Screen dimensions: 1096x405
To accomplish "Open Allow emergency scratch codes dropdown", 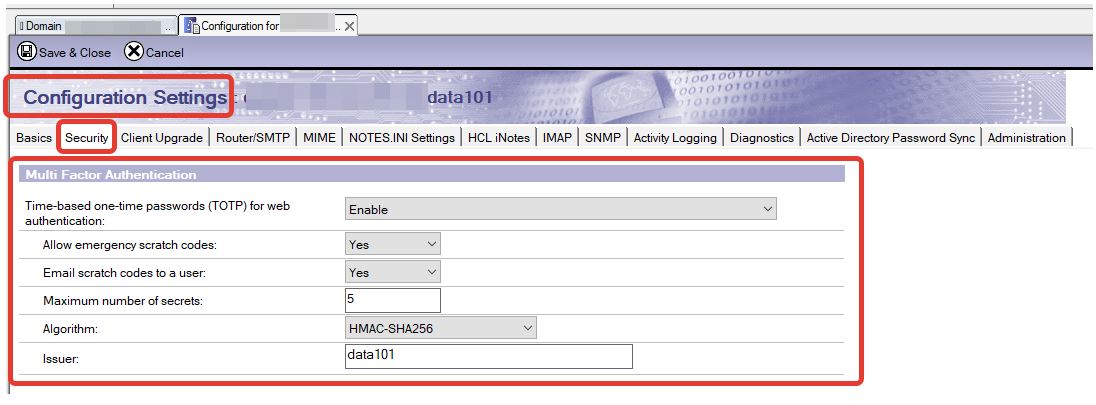I will (x=392, y=243).
